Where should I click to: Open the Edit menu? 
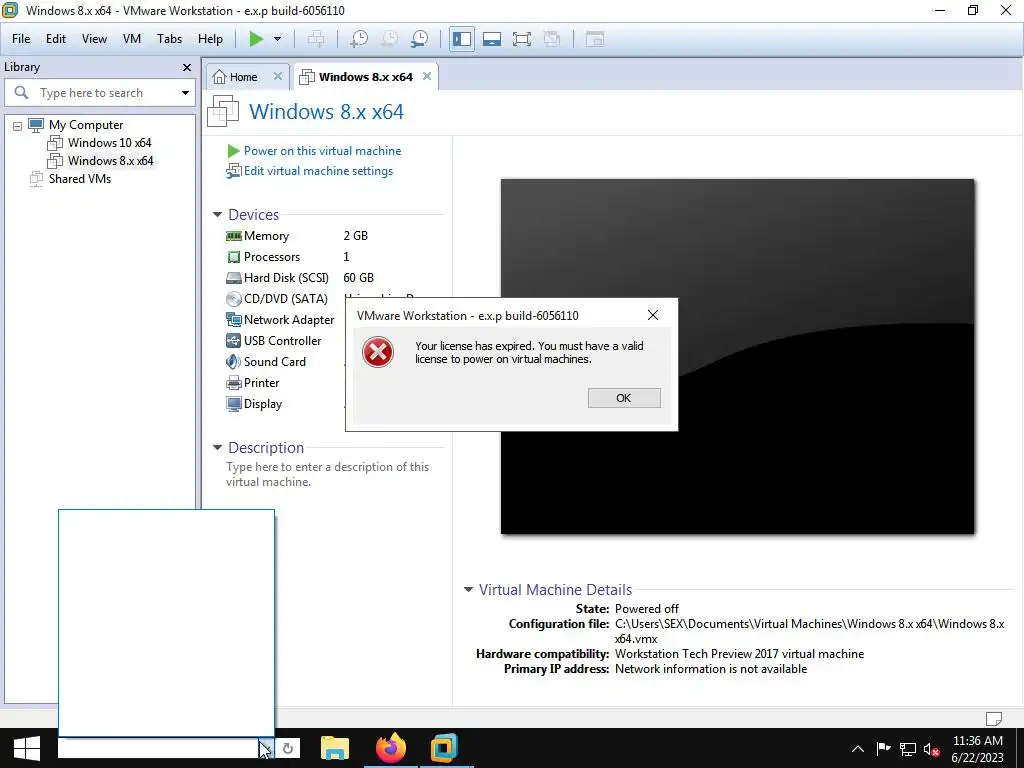[56, 39]
